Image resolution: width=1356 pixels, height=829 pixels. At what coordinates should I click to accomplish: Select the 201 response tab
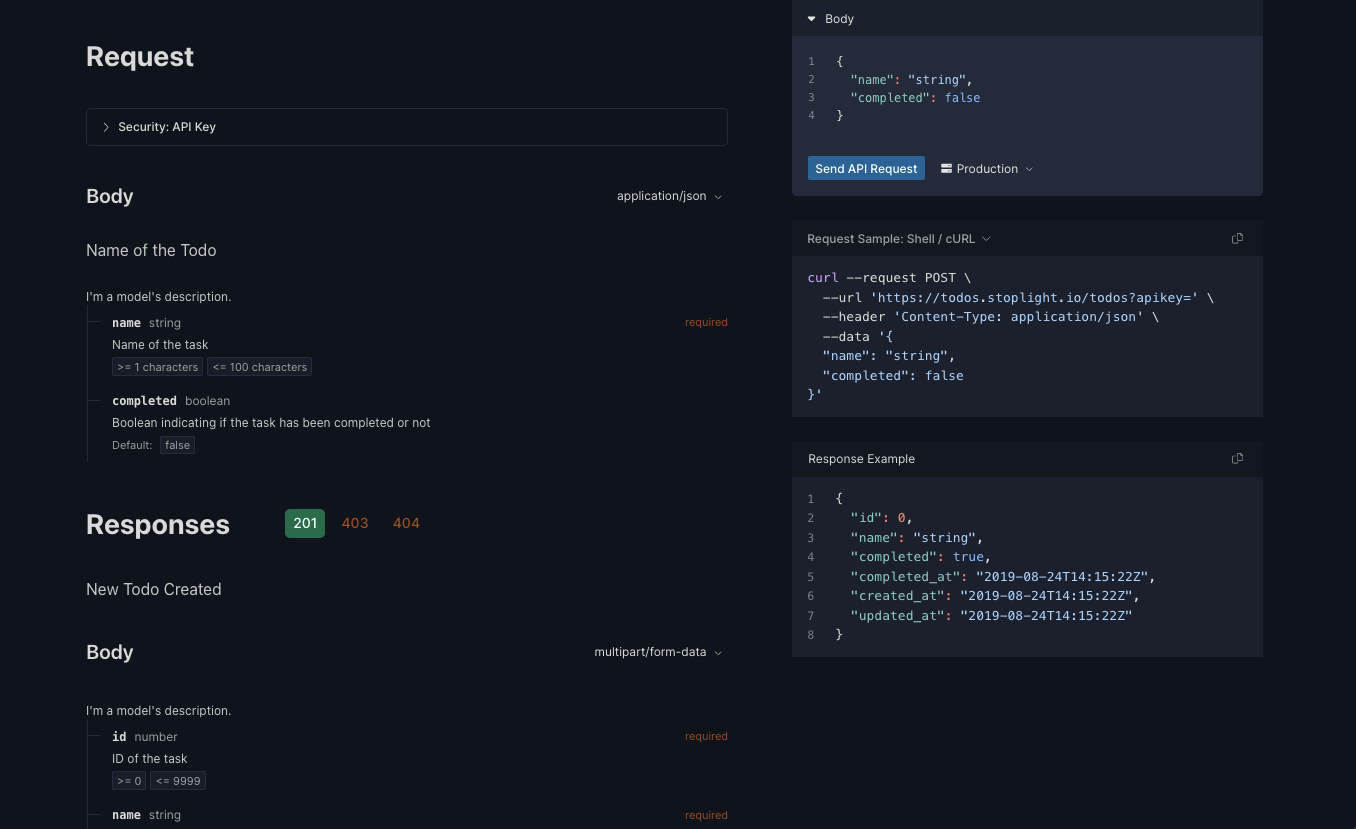[x=305, y=523]
